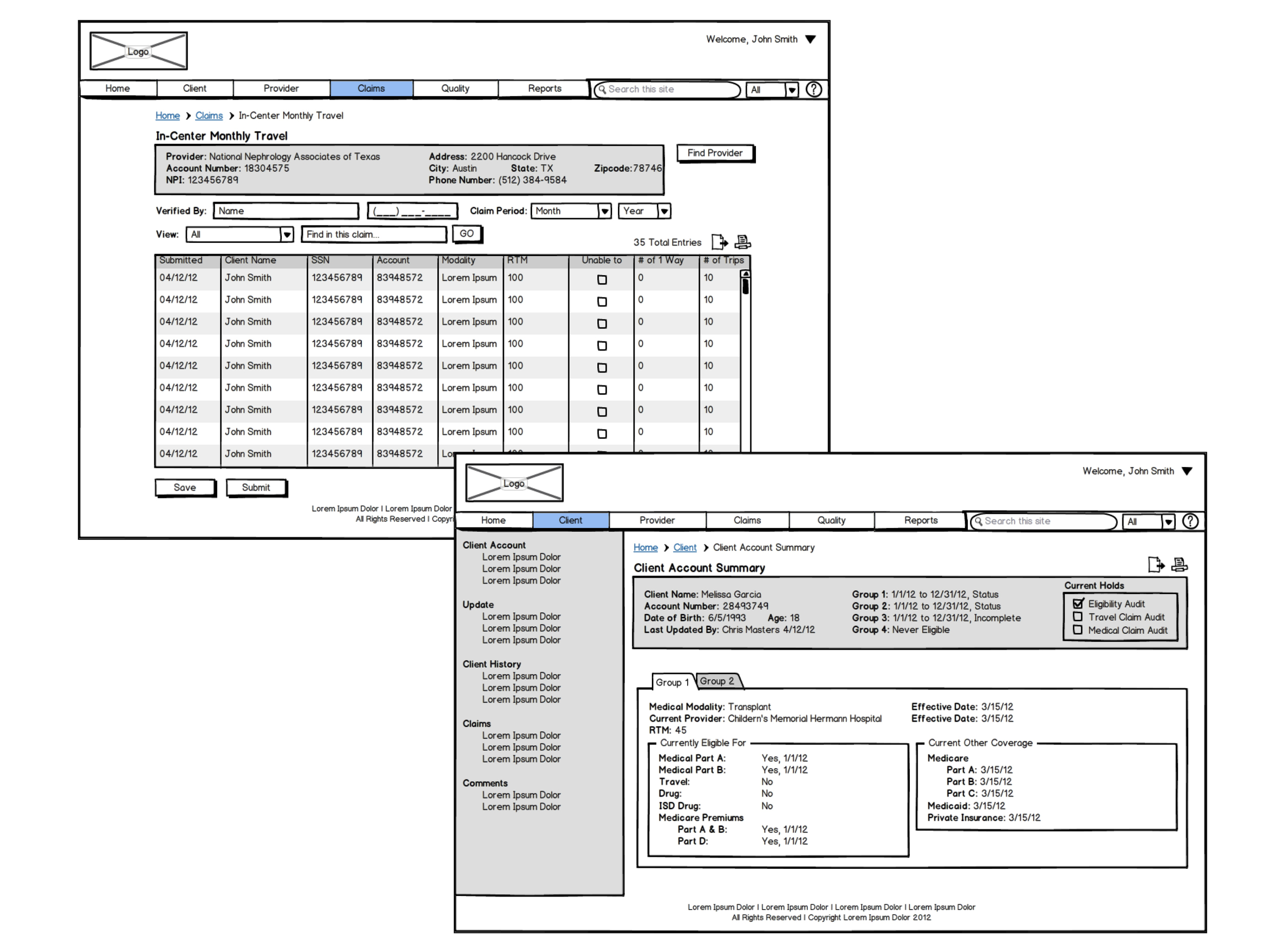
Task: Enable Medical Claim Audit checkbox
Action: pos(1077,630)
